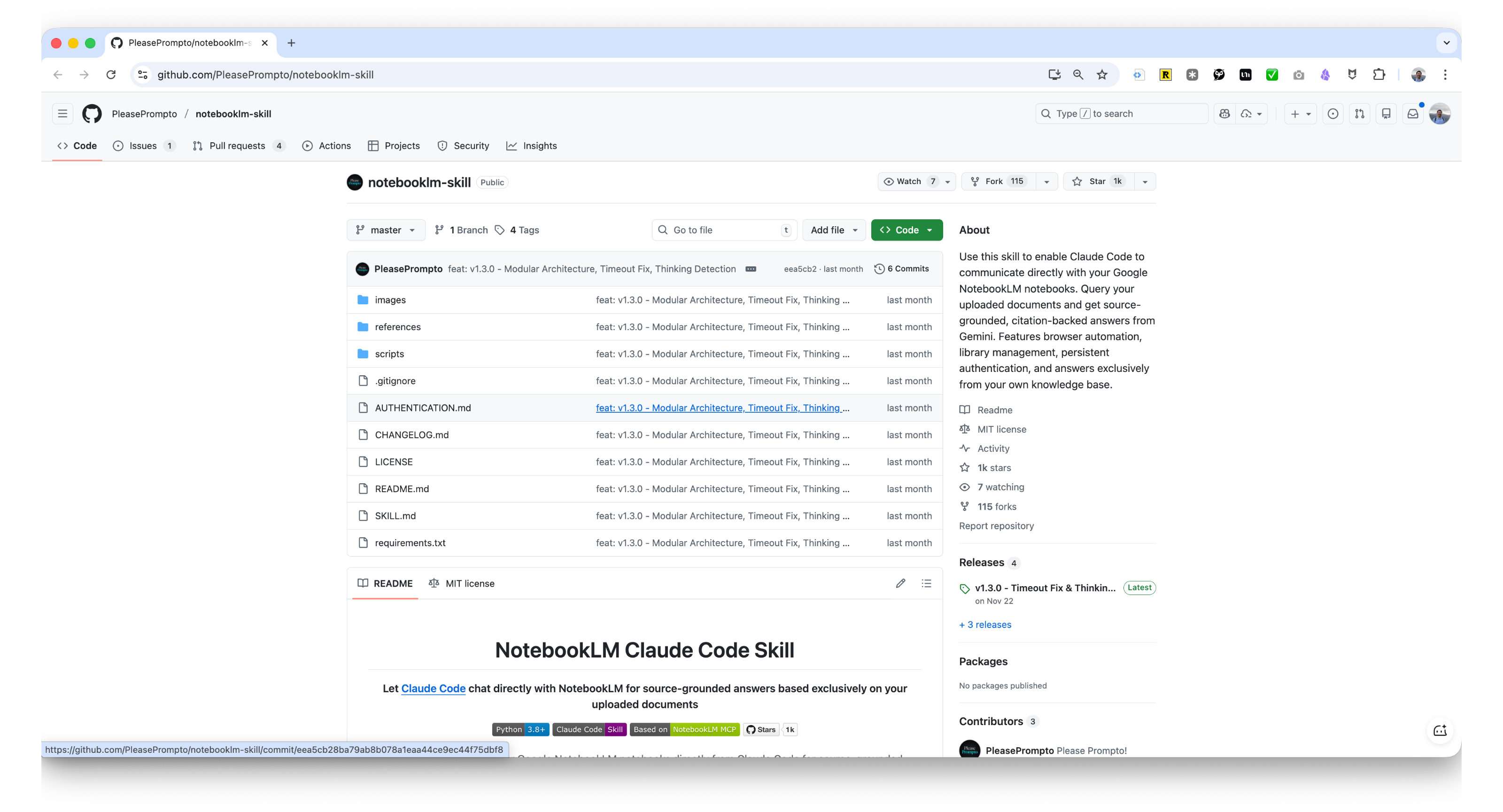Click the Python 3.8+ badge
Image resolution: width=1503 pixels, height=812 pixels.
pos(520,729)
